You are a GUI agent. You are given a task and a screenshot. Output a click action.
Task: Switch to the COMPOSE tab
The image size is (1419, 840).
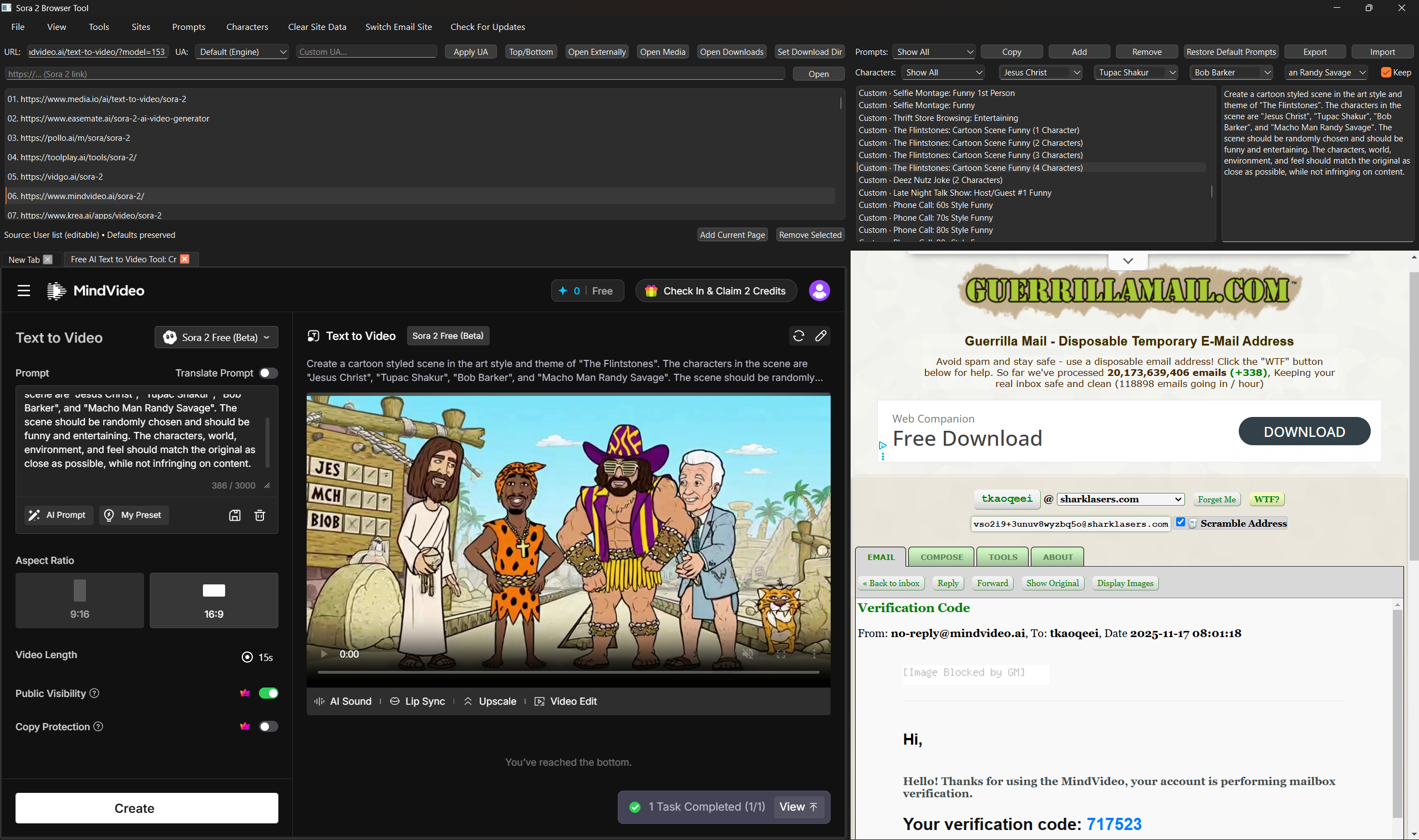[x=940, y=557]
